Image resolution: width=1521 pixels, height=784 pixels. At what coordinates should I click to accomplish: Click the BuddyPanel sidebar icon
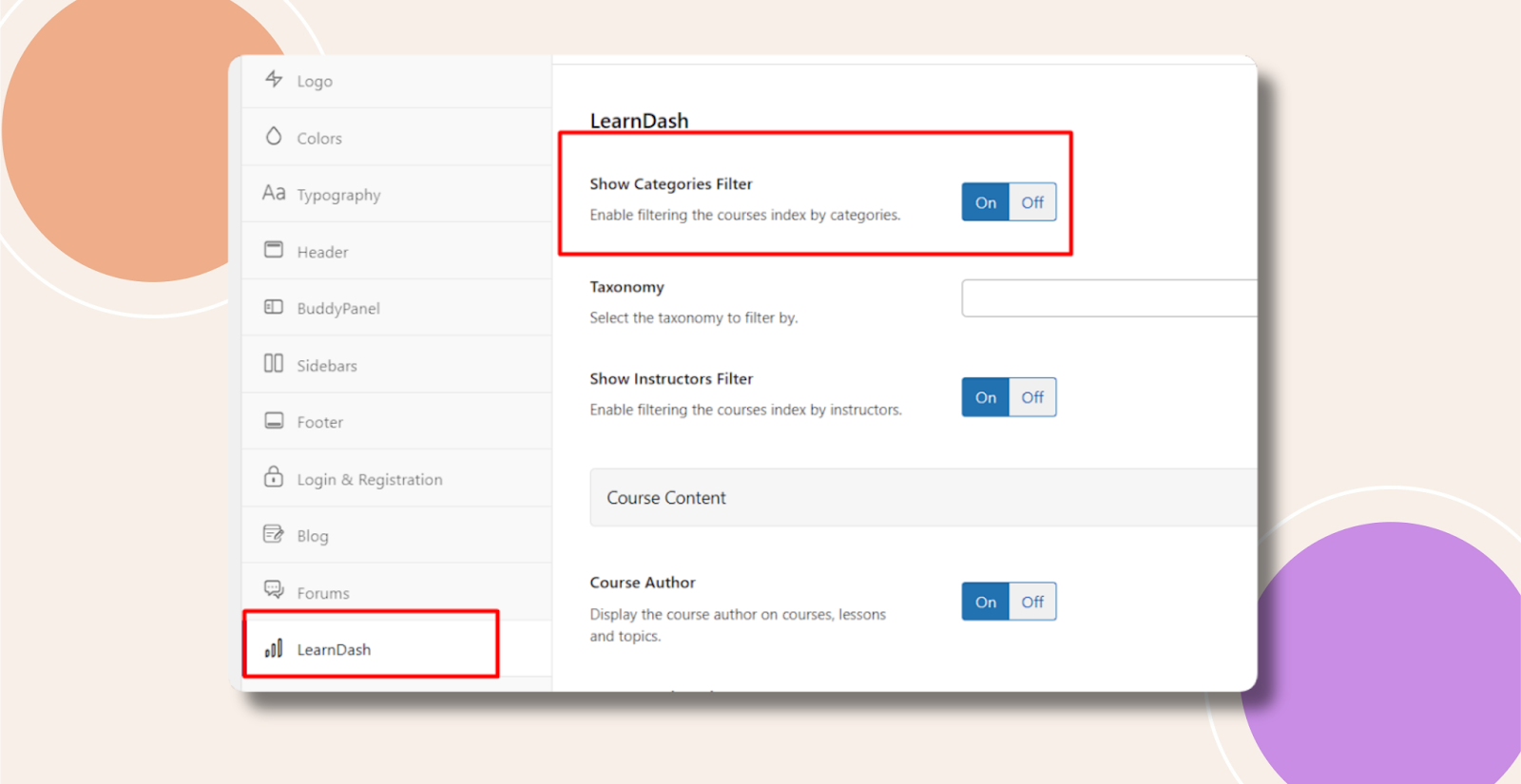(x=274, y=307)
